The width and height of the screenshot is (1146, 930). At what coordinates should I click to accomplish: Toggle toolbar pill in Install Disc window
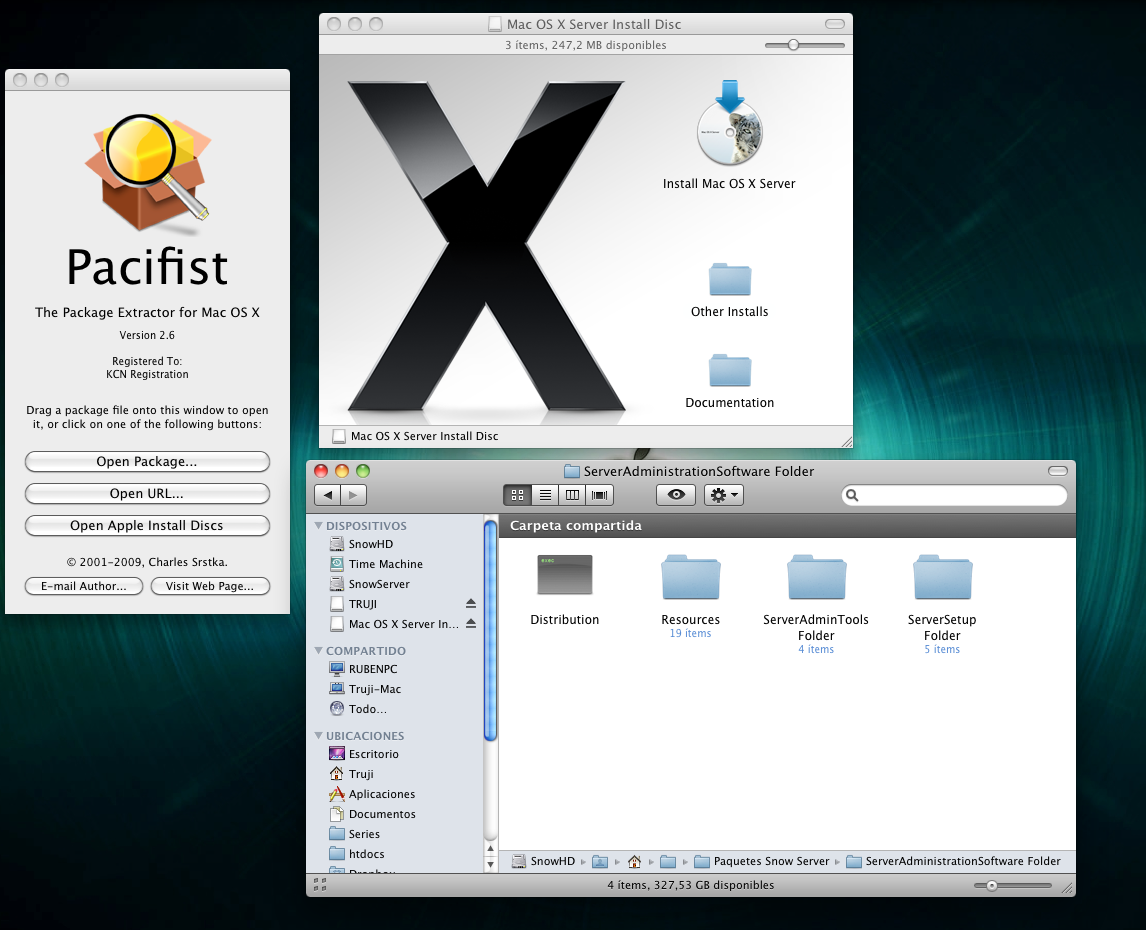835,24
